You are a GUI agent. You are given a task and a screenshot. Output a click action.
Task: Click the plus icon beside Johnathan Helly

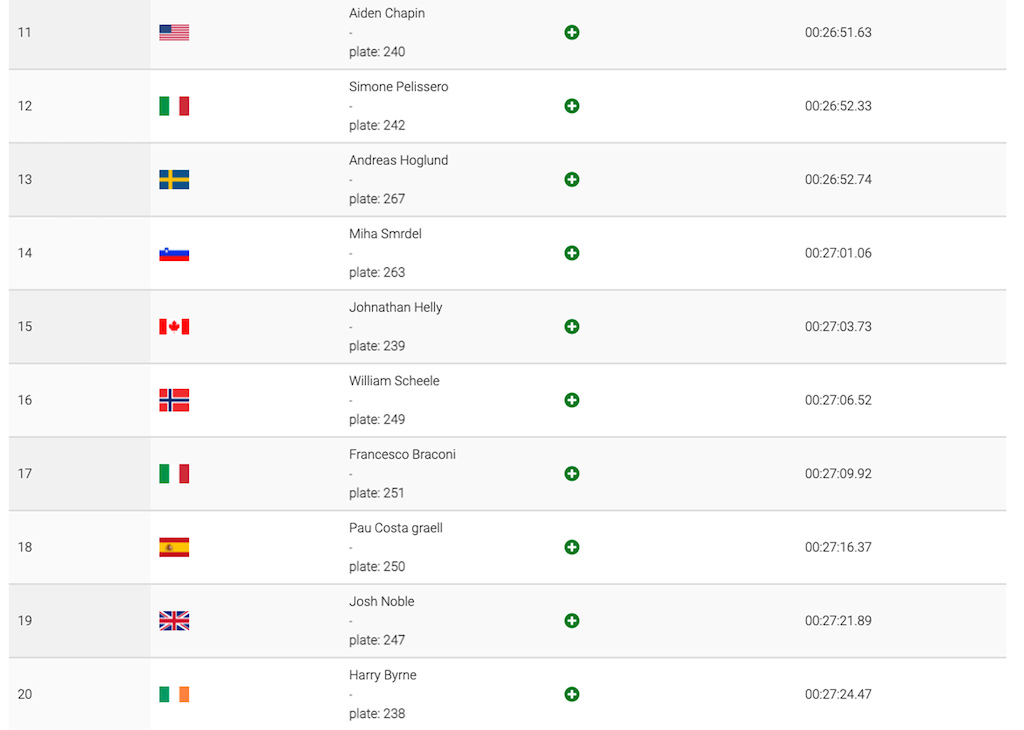(571, 326)
